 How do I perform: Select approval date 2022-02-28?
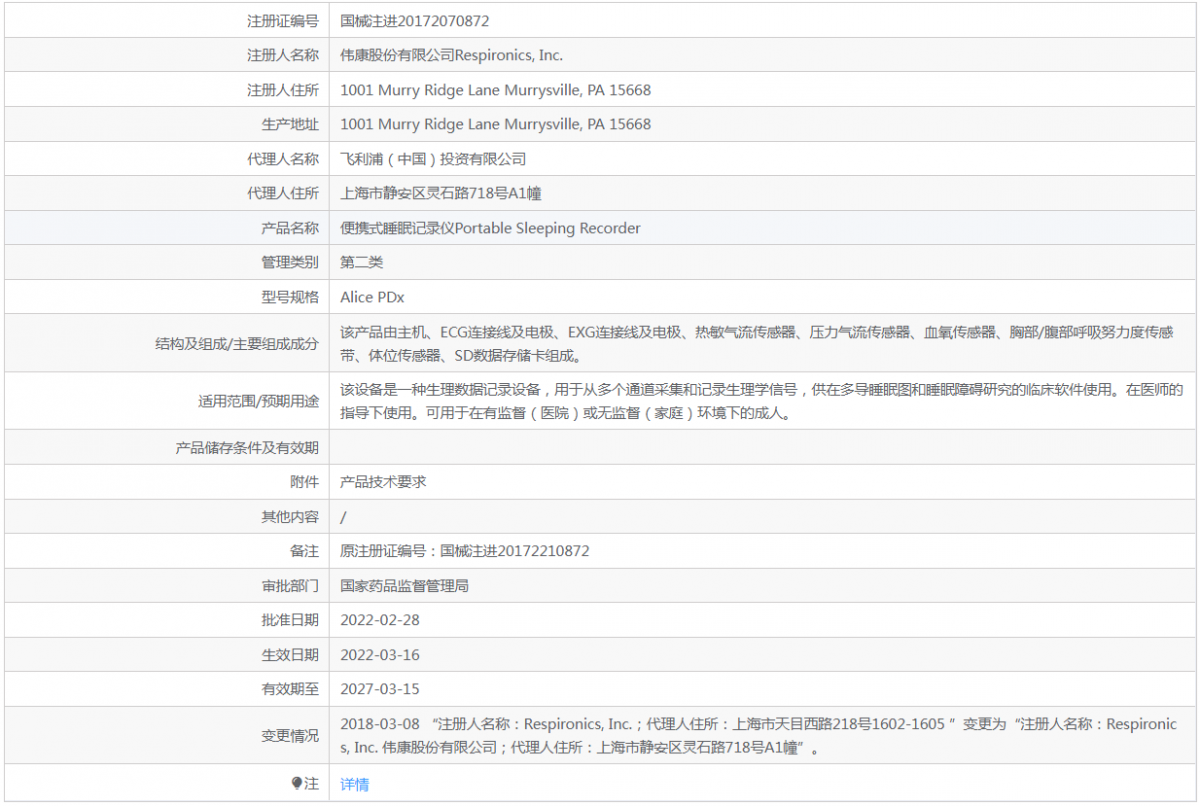[380, 619]
